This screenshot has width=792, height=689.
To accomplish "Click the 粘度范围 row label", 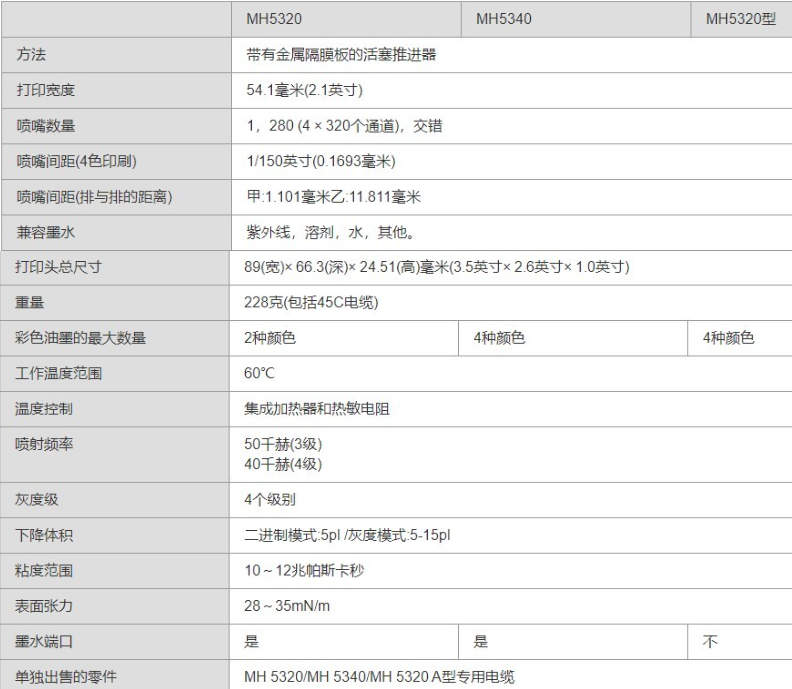I will click(44, 571).
